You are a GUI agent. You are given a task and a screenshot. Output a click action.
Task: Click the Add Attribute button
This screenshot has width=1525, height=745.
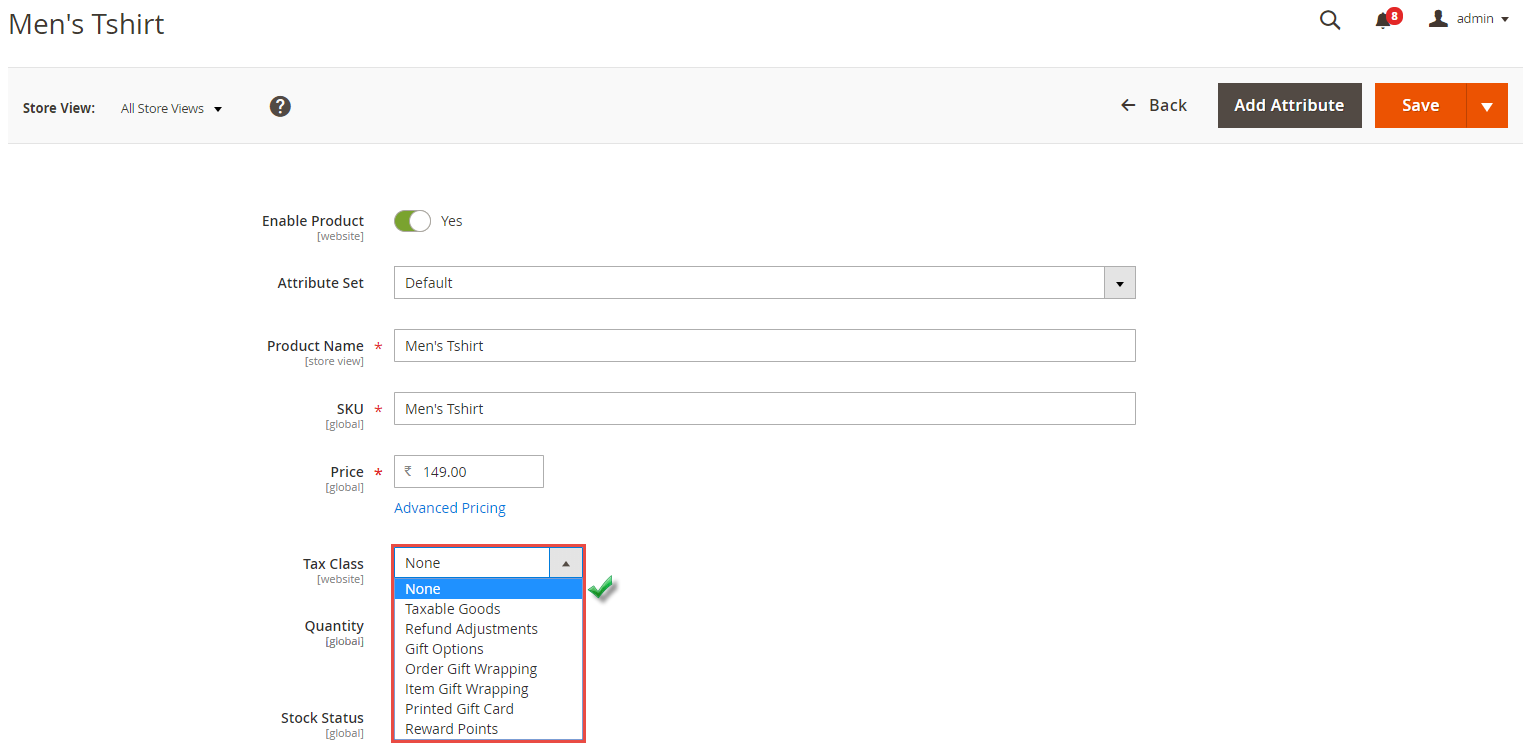pos(1289,105)
